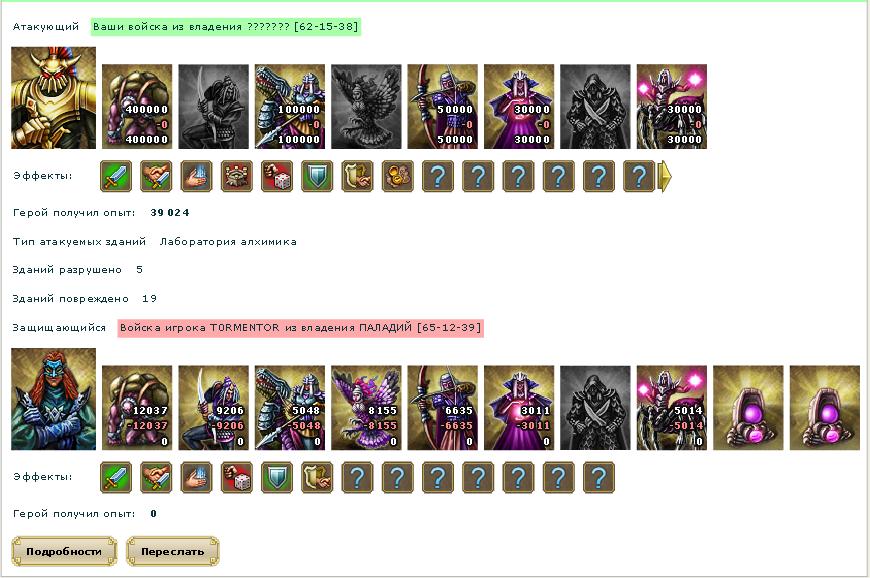Select attacker's scroll effect icon
Image resolution: width=870 pixels, height=578 pixels.
[357, 176]
